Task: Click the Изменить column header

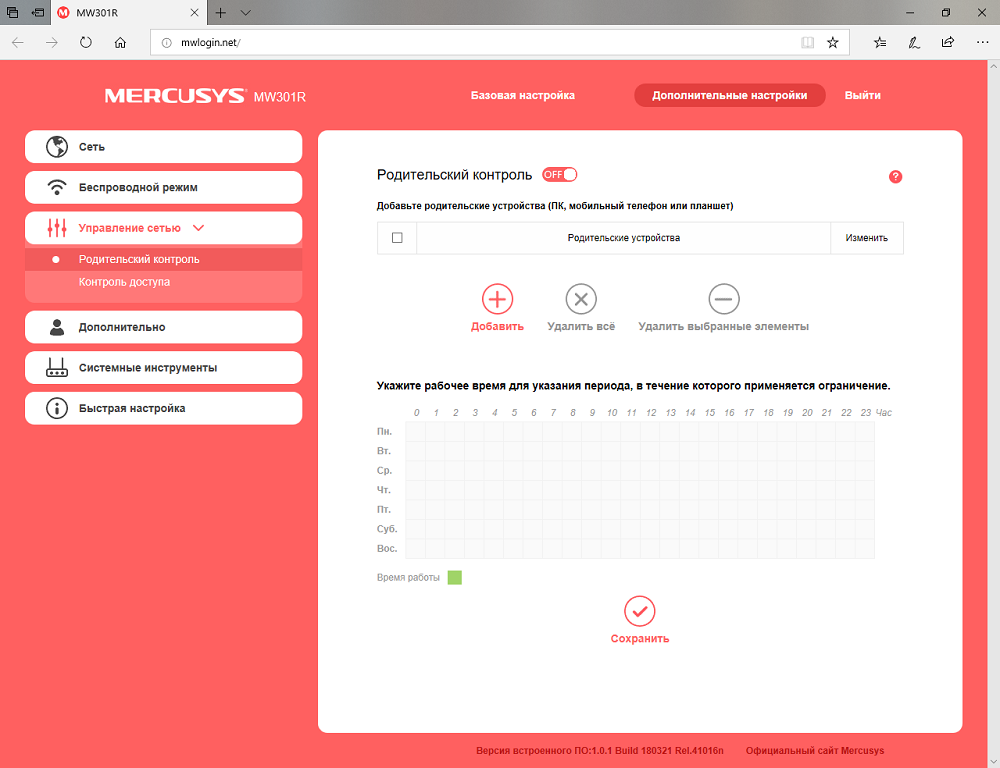Action: click(867, 238)
